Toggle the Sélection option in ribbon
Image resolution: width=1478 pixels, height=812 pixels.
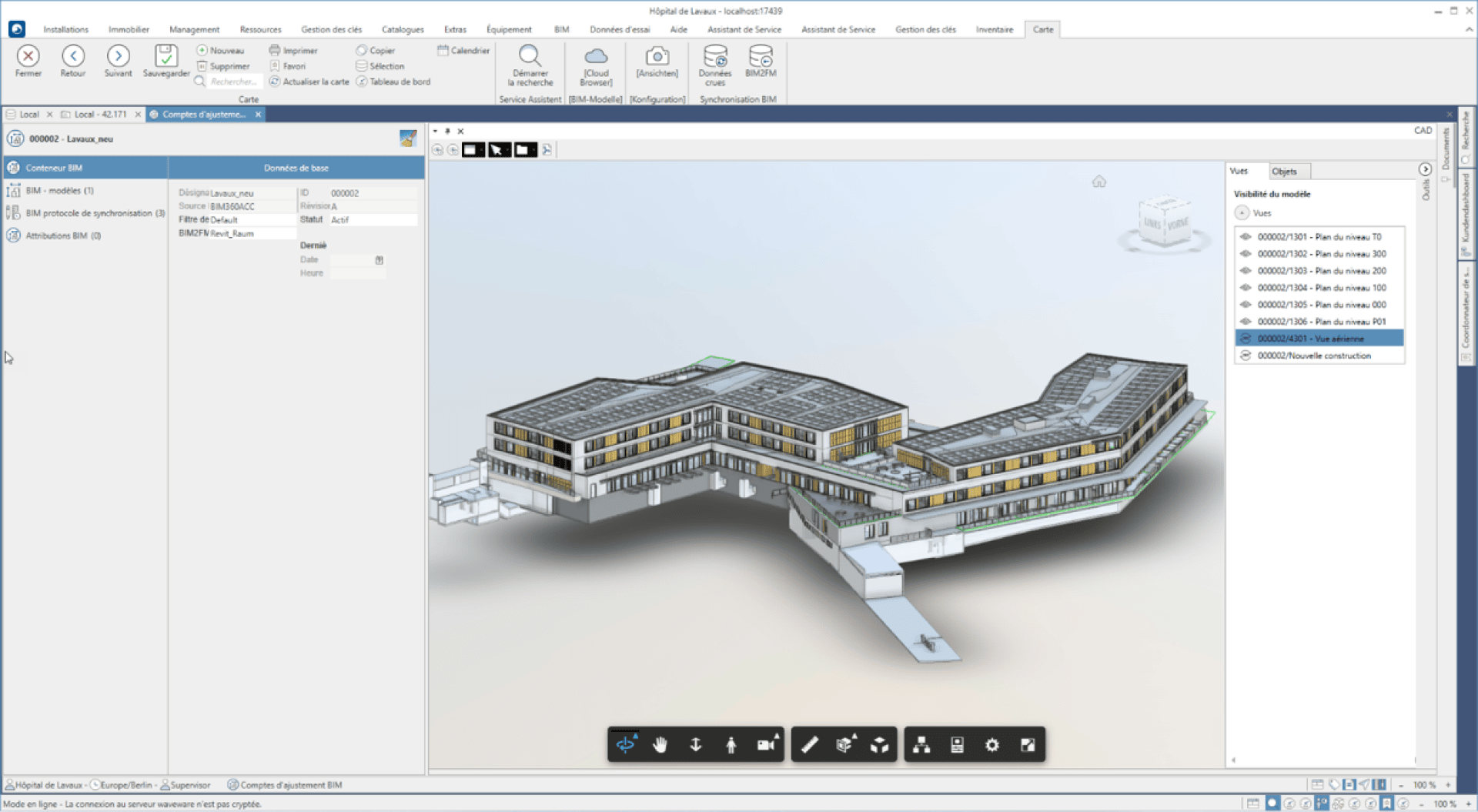tap(380, 66)
